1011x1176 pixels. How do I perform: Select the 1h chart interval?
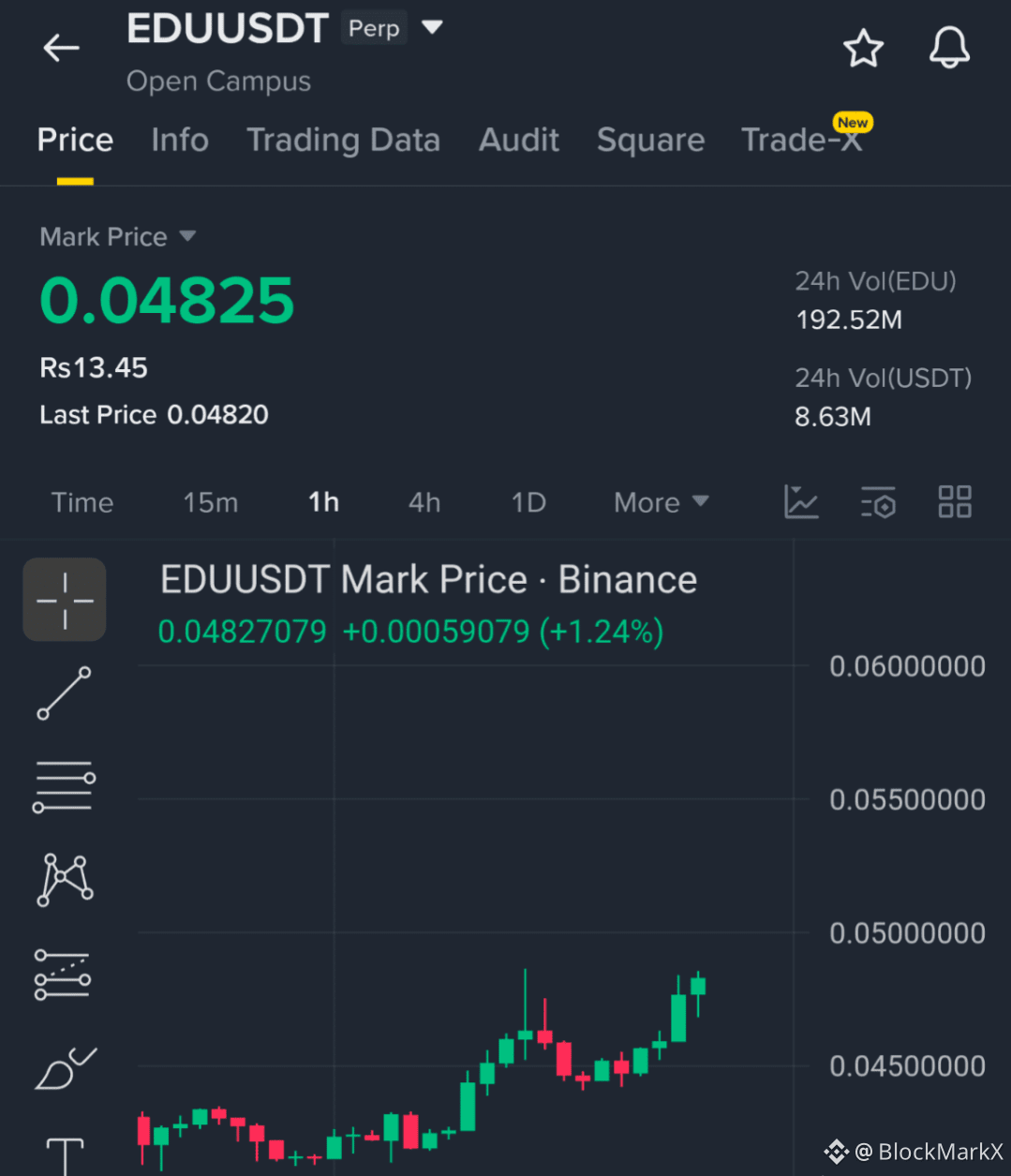[324, 502]
